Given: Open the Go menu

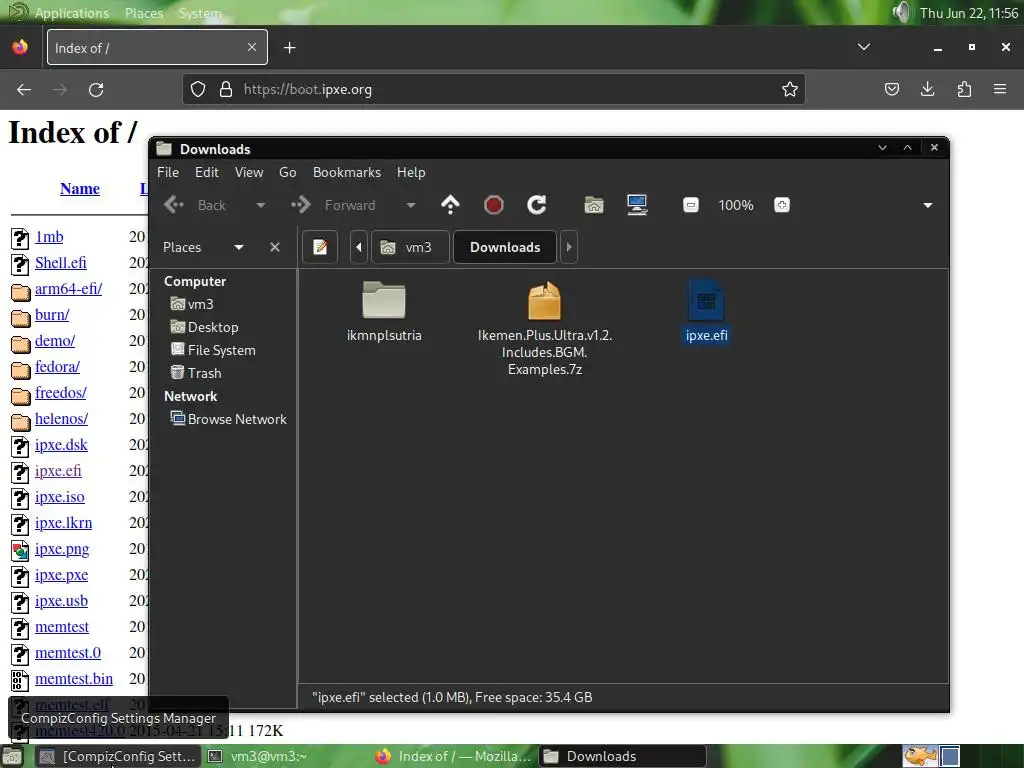Looking at the screenshot, I should [287, 172].
